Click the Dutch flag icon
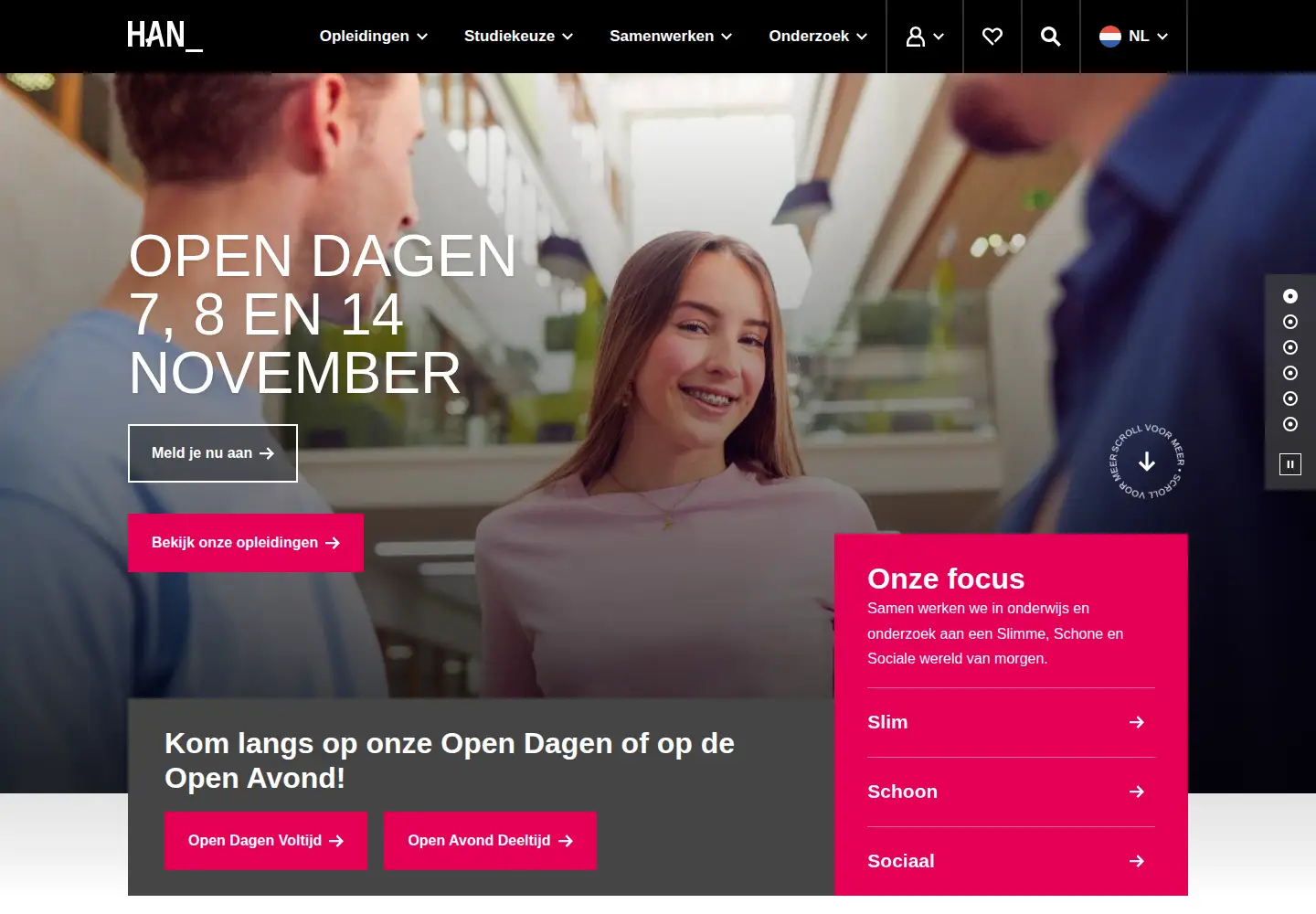 (x=1110, y=37)
